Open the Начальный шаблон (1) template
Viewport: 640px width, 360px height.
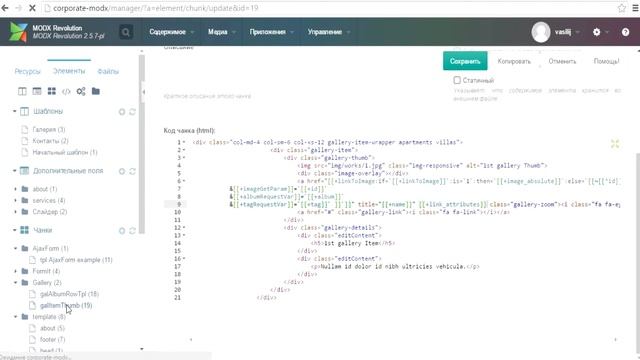click(65, 152)
